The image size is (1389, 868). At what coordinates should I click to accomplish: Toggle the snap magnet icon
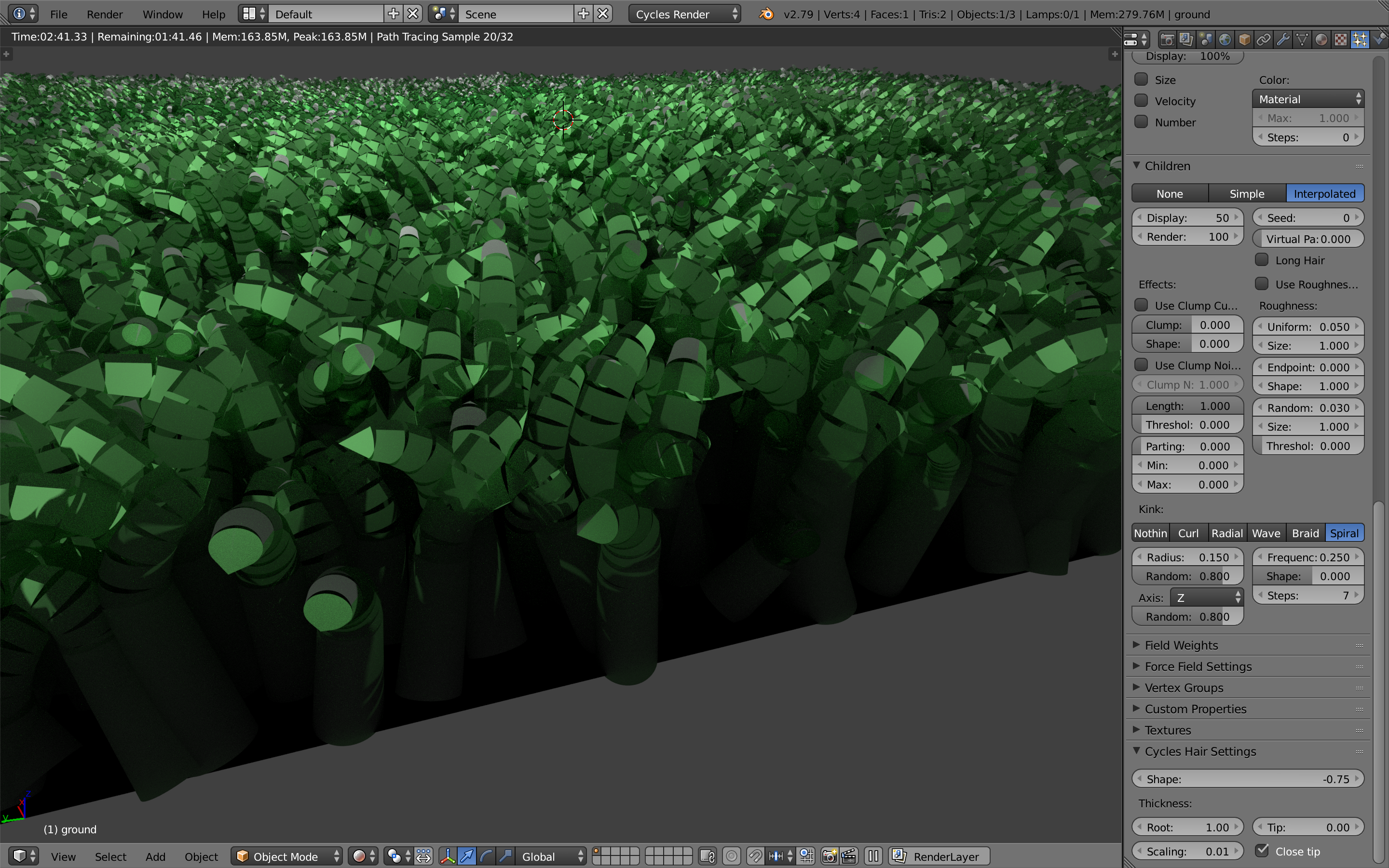pyautogui.click(x=755, y=856)
